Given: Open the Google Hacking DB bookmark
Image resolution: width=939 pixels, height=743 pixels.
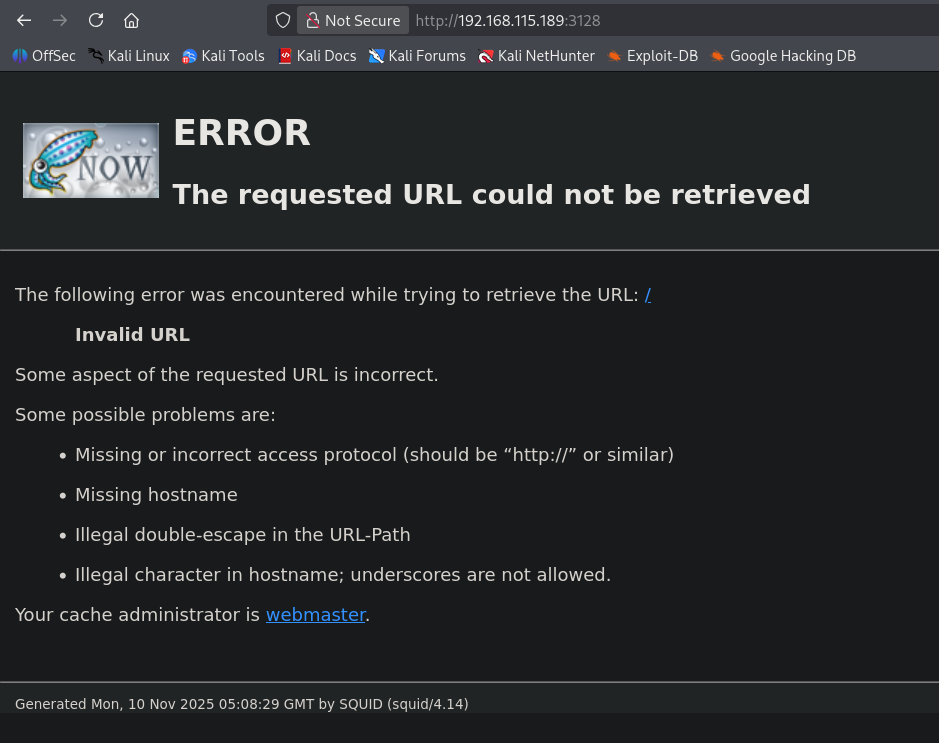Looking at the screenshot, I should click(783, 56).
